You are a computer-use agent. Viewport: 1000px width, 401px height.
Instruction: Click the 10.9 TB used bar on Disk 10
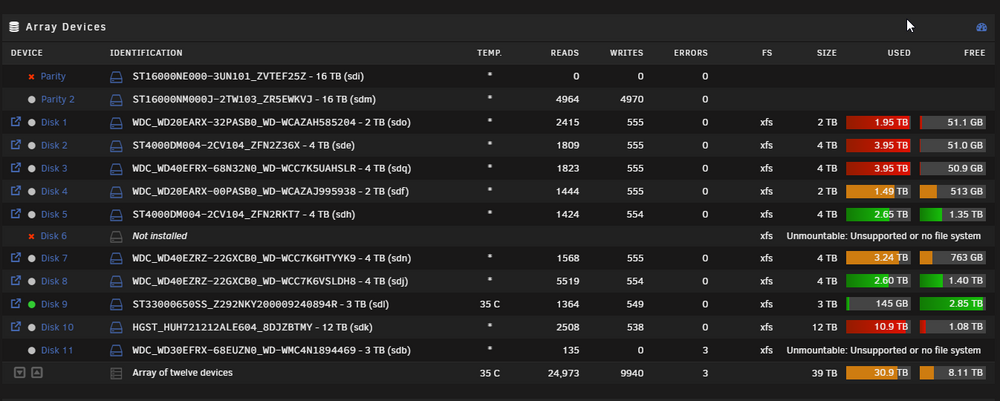(x=878, y=327)
